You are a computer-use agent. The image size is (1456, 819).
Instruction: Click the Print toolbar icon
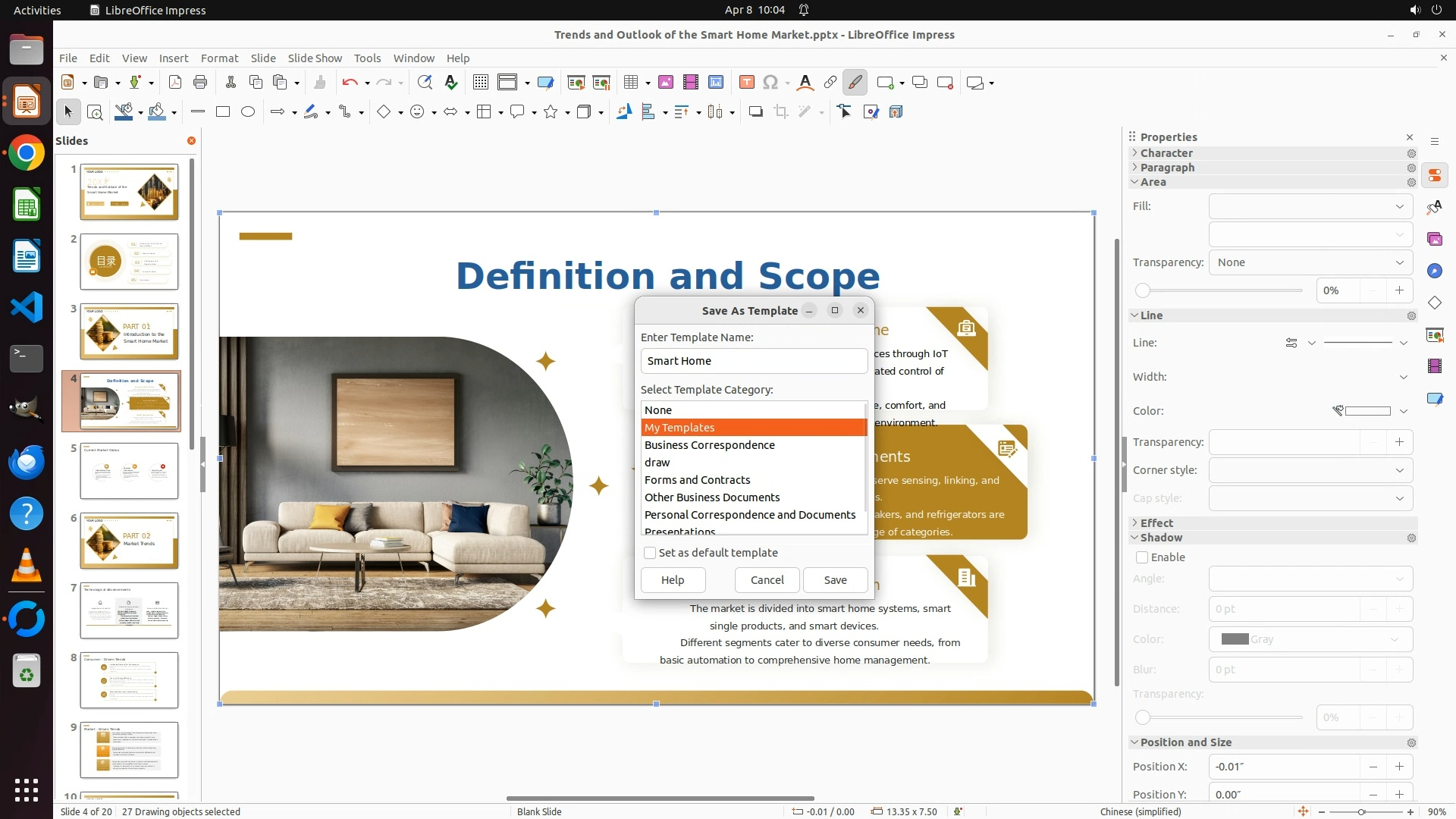[200, 83]
